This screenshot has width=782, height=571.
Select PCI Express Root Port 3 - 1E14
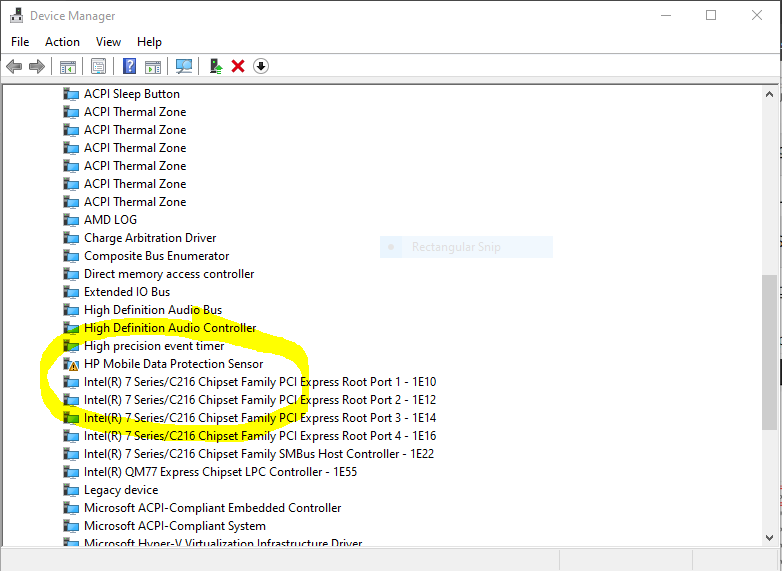pos(260,418)
